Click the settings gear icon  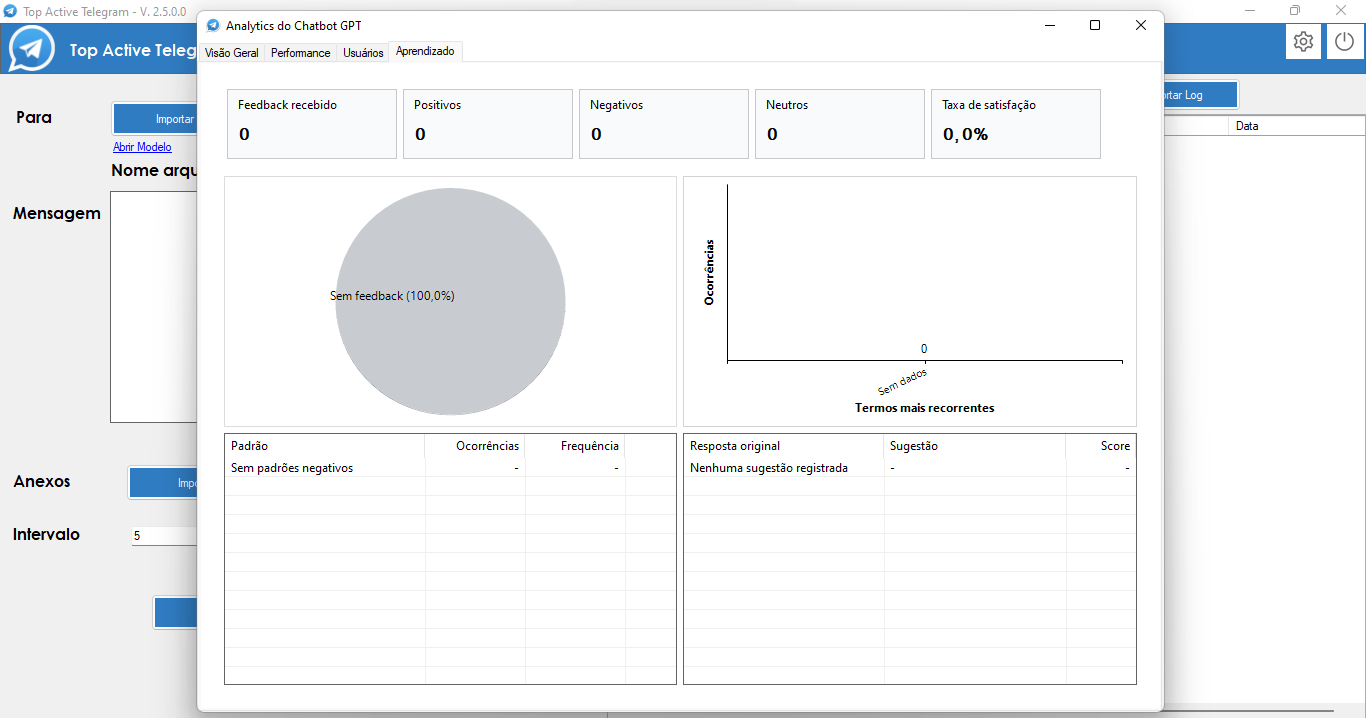(x=1302, y=42)
